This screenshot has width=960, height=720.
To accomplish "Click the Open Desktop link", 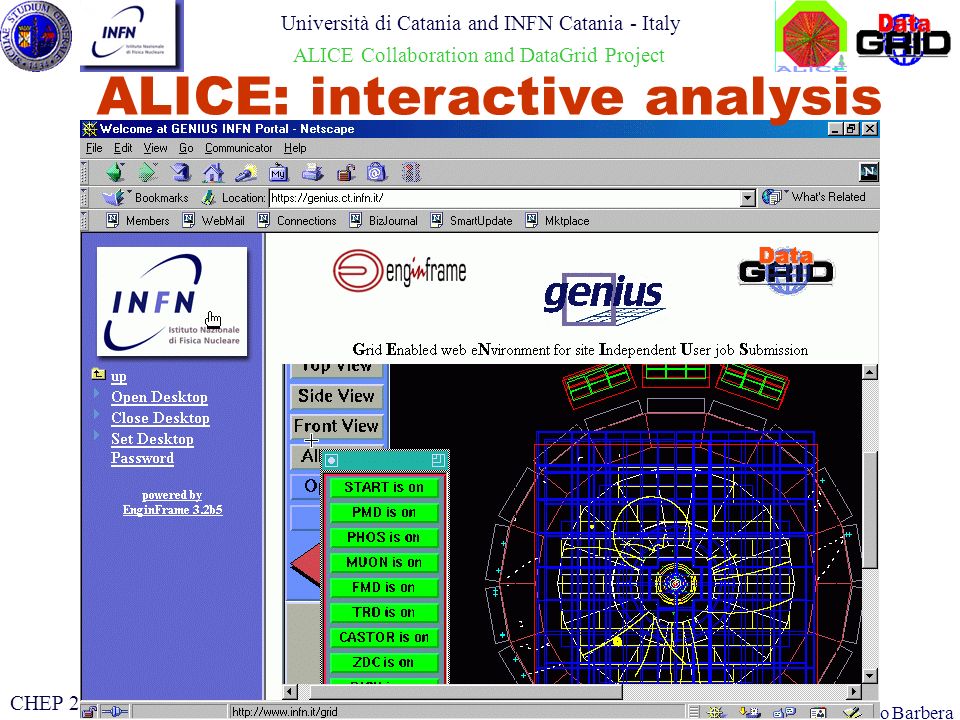I will pyautogui.click(x=159, y=397).
